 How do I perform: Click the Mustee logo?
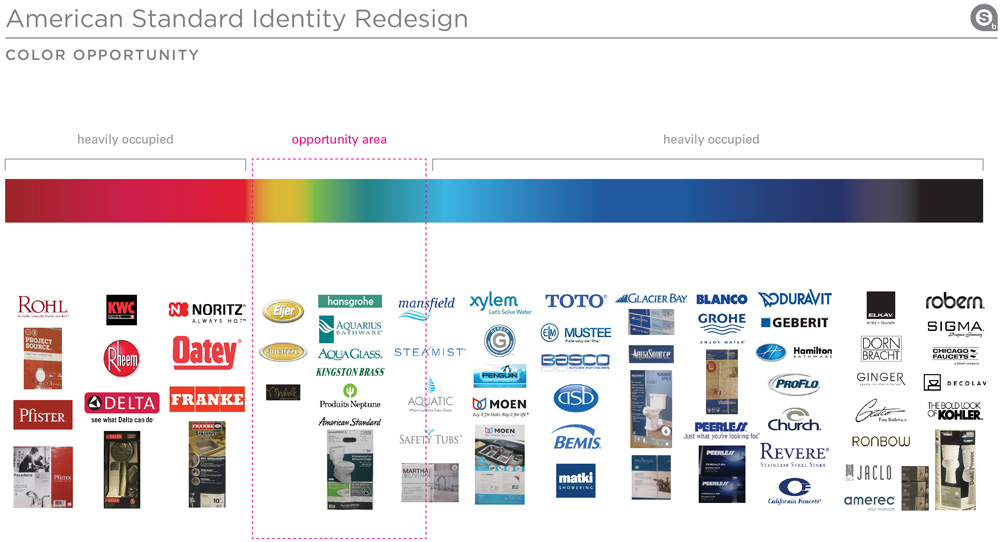tap(576, 333)
